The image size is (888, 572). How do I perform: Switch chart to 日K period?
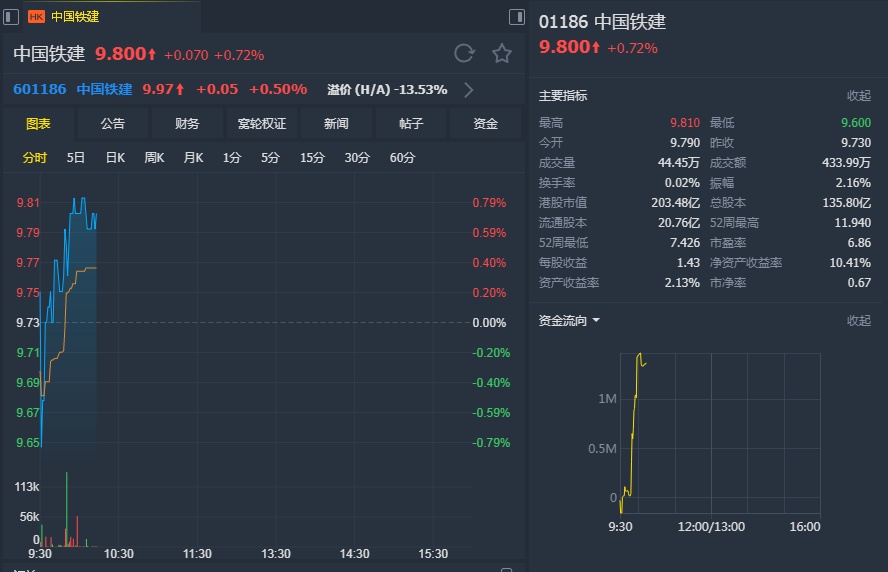coord(115,158)
